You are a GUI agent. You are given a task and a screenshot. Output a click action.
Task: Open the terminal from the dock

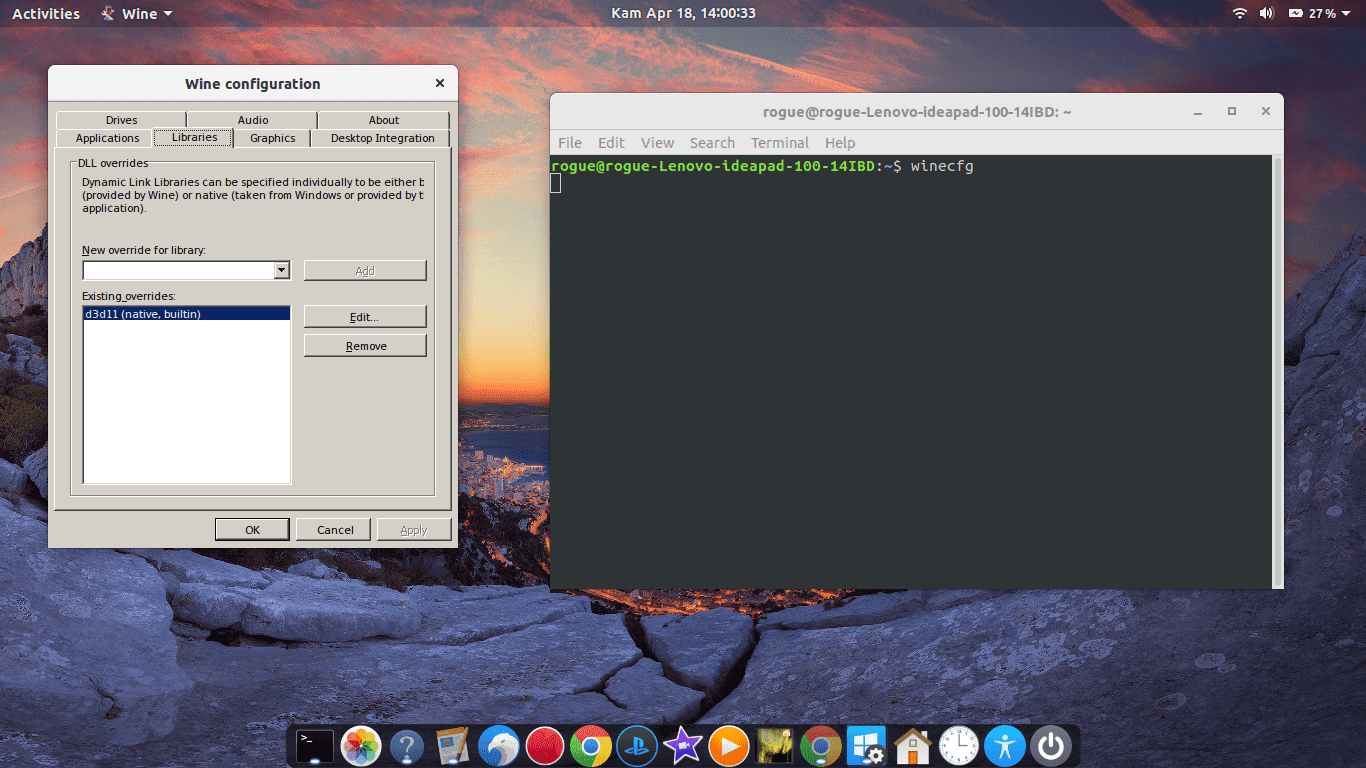[x=313, y=745]
